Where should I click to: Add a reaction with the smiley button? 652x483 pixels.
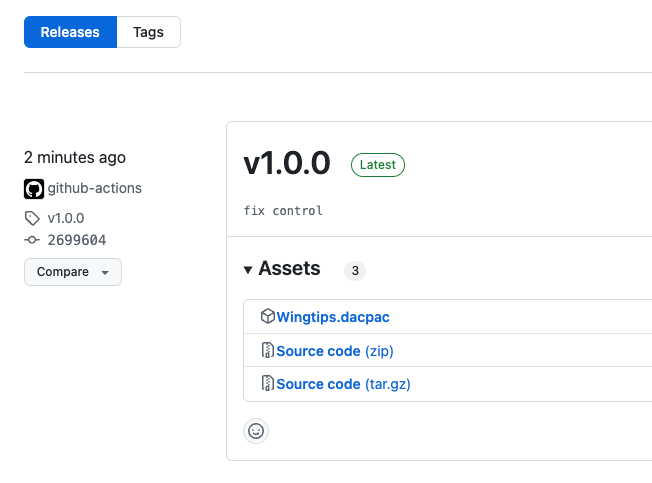(x=256, y=431)
